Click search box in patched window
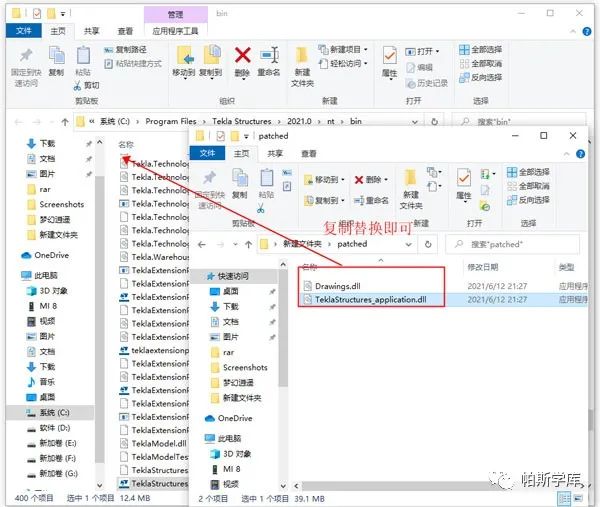 click(513, 244)
